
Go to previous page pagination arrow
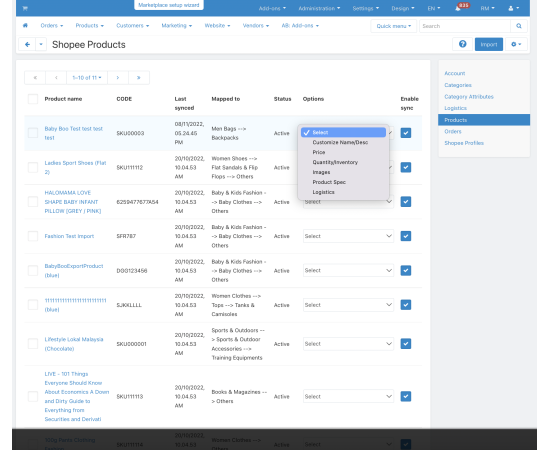(x=56, y=78)
